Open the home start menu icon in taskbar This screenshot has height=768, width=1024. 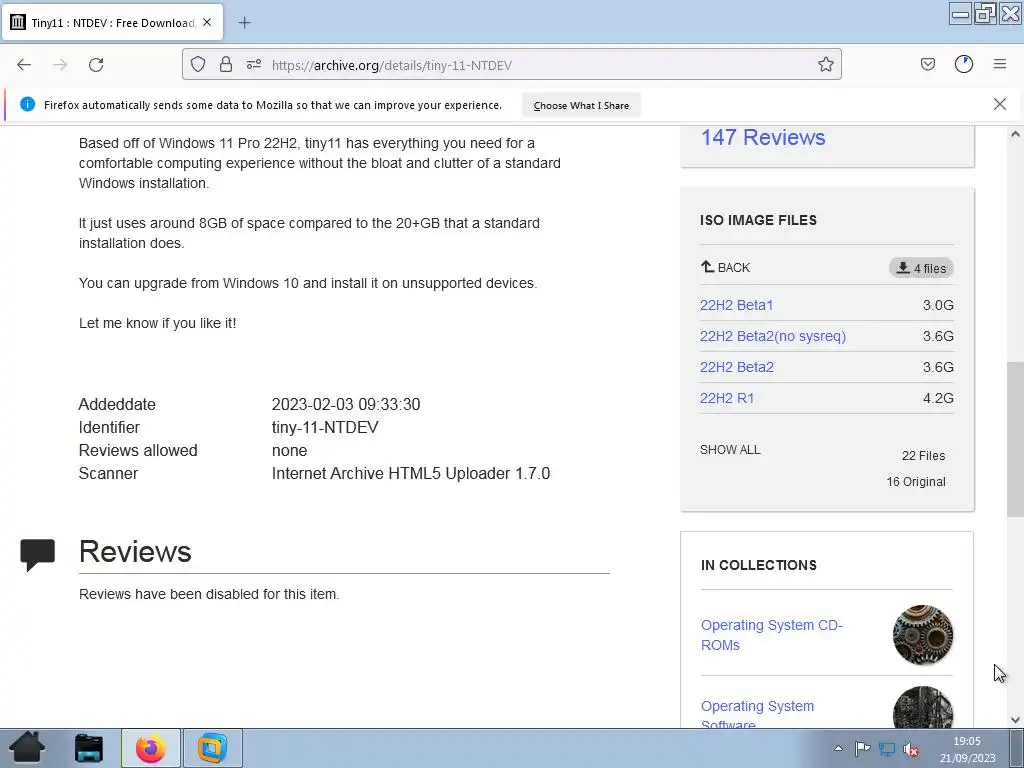click(x=27, y=748)
